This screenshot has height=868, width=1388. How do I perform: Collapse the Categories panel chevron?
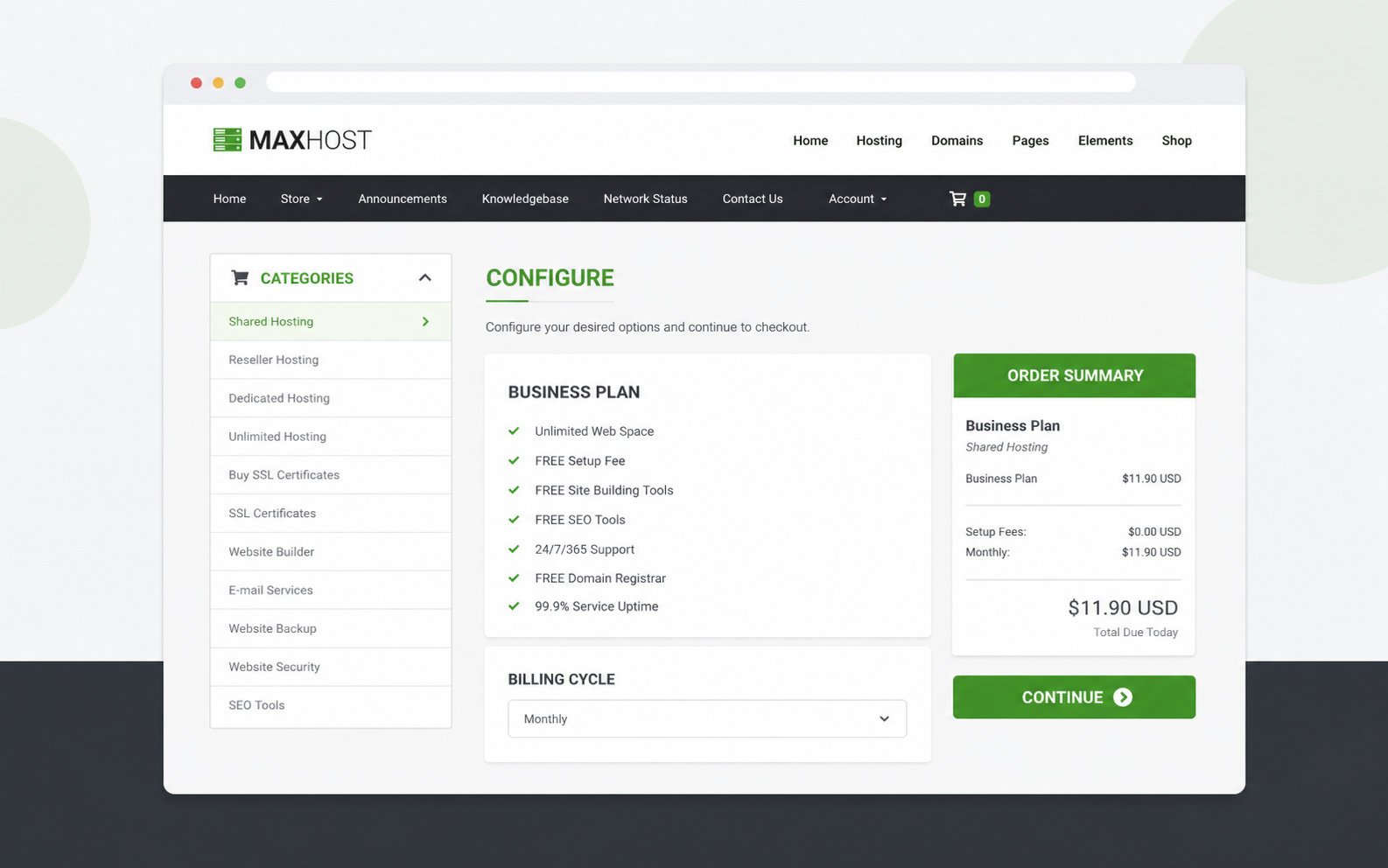[425, 277]
